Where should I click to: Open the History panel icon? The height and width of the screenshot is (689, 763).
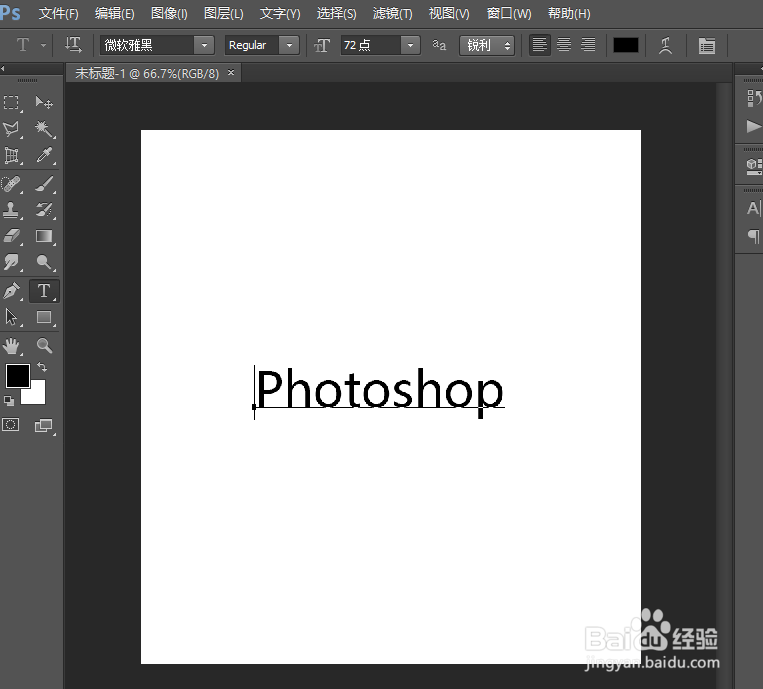click(x=754, y=98)
